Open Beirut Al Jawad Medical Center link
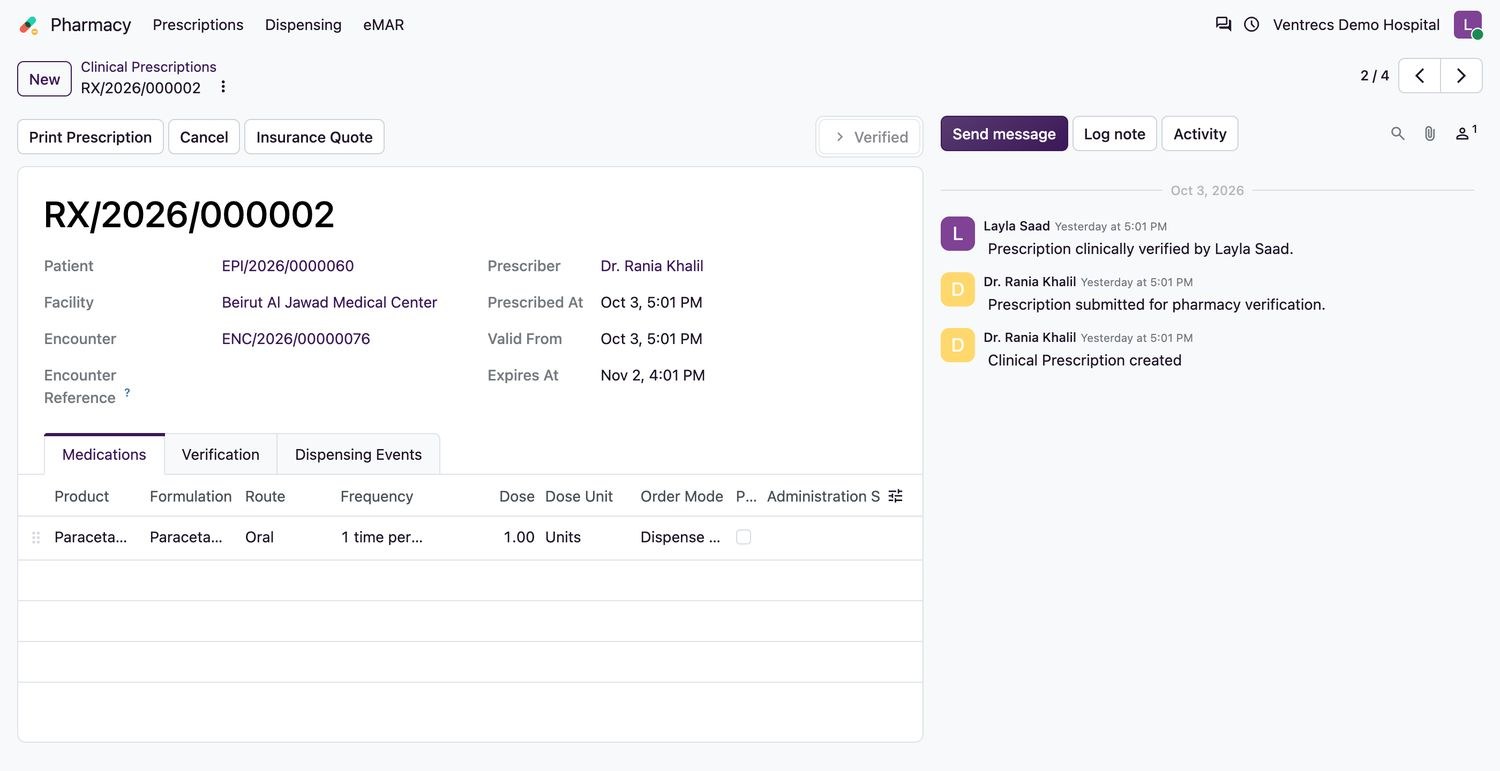The width and height of the screenshot is (1500, 771). [329, 302]
